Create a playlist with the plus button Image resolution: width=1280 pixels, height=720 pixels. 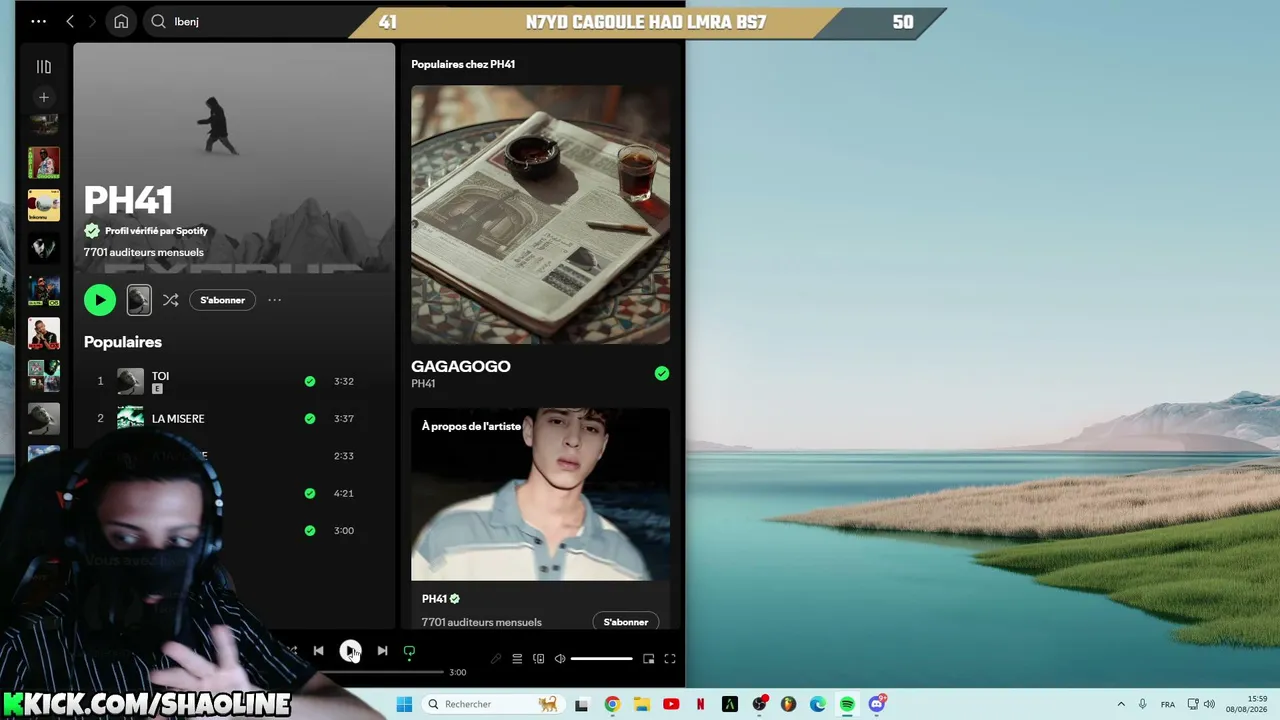[43, 97]
